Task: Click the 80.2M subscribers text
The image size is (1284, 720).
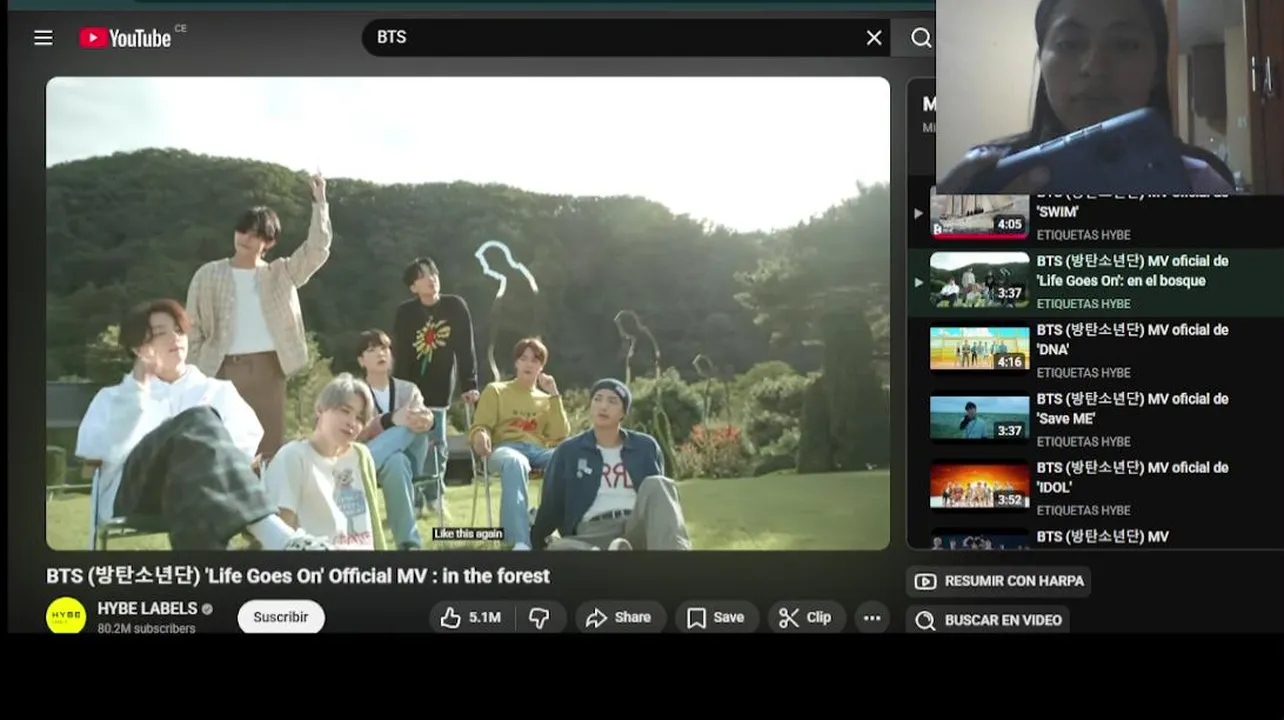Action: point(146,629)
